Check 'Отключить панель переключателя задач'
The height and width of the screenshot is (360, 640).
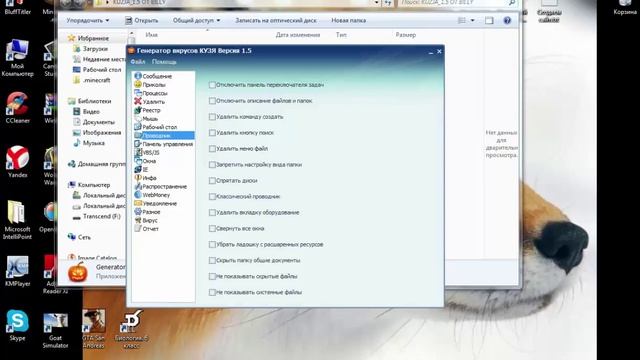(x=212, y=85)
